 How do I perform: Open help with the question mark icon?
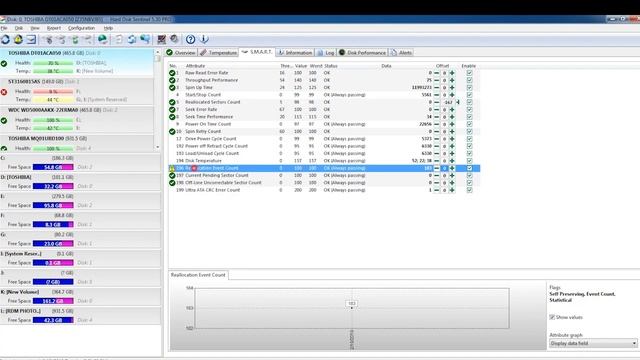(190, 39)
